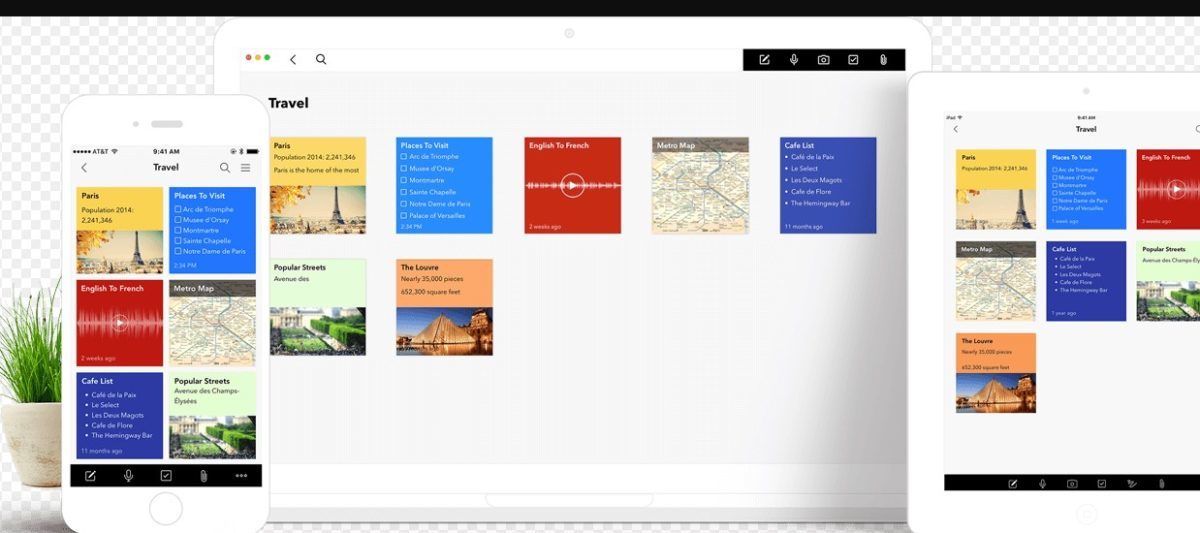Tap the back arrow on the tablet

point(956,129)
